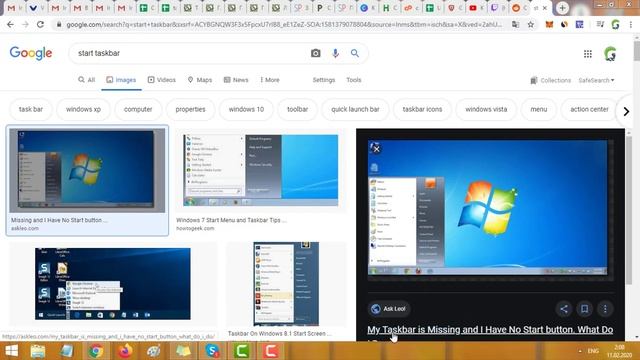Filter by 'quick launch bar' chip
This screenshot has height=360, width=640.
pos(355,109)
